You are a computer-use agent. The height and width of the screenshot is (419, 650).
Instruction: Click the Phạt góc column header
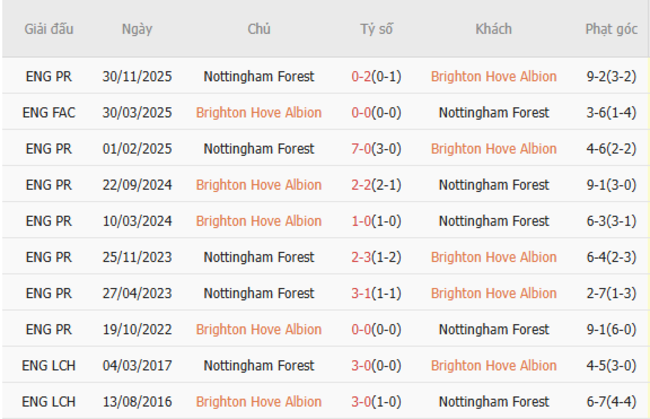(x=611, y=29)
